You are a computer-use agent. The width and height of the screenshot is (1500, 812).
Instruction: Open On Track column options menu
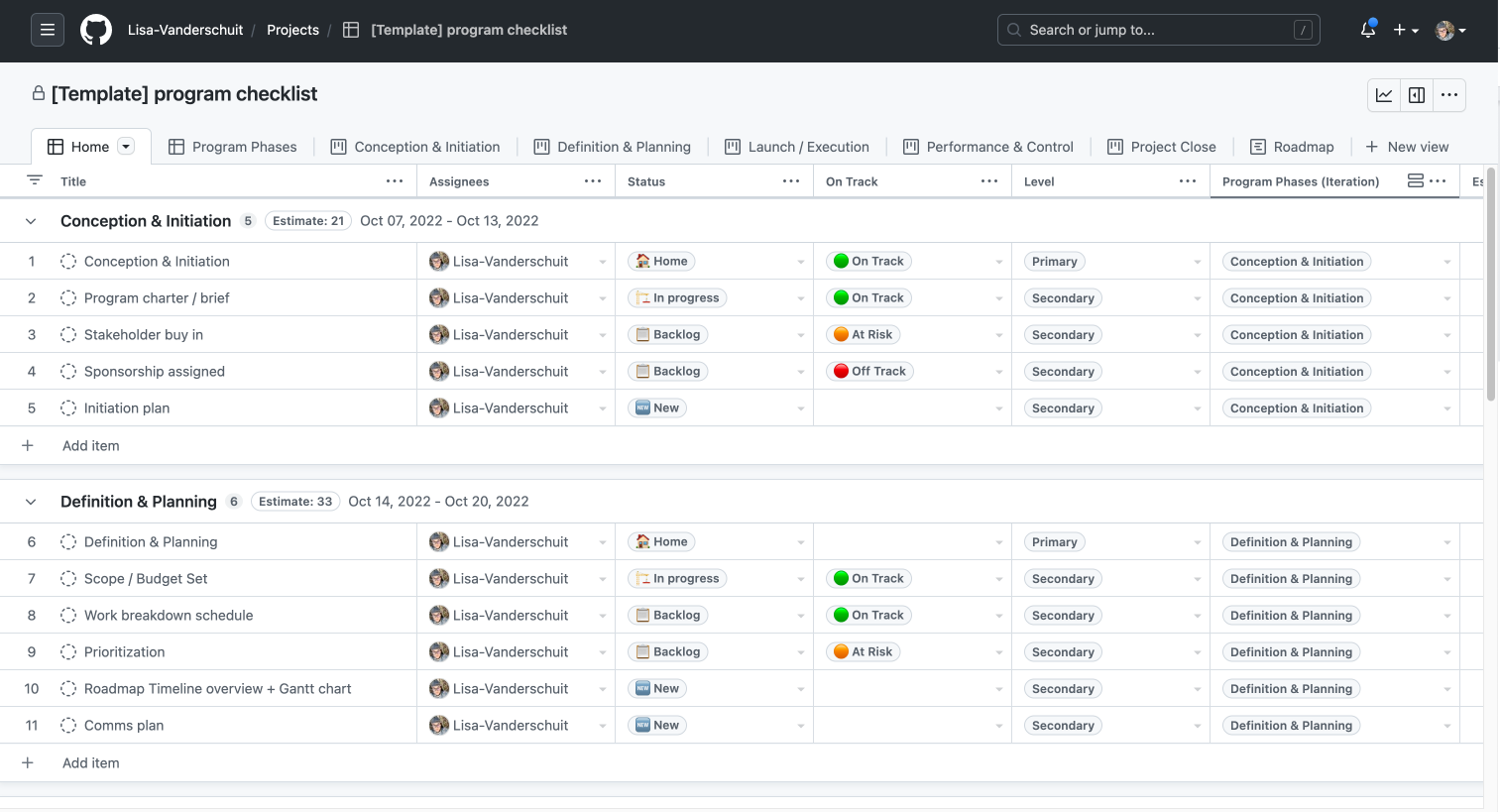(x=989, y=181)
